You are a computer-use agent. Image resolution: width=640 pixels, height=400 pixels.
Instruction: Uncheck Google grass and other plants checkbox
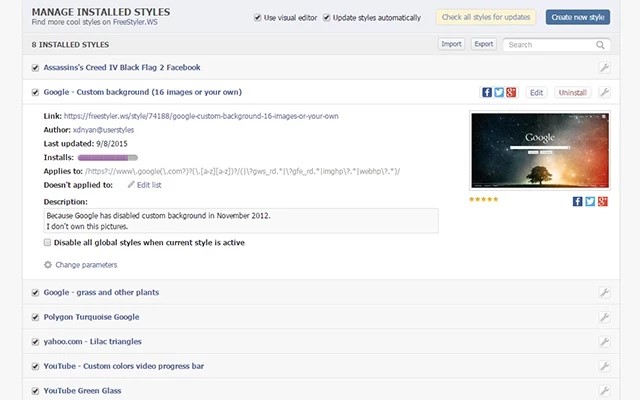click(36, 293)
